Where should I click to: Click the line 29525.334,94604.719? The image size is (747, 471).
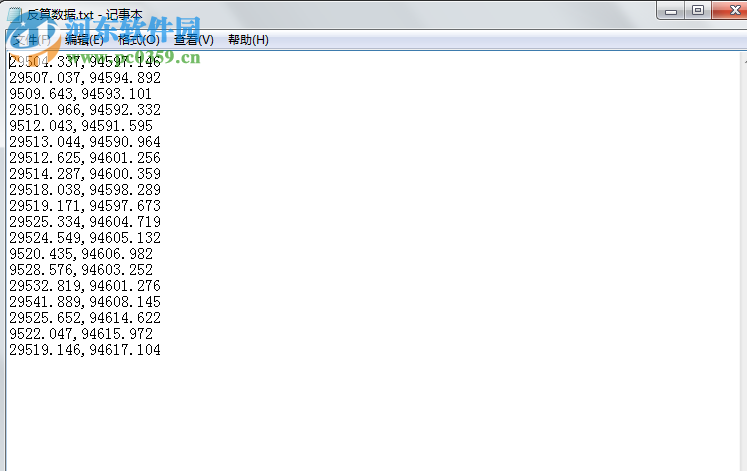tap(85, 222)
